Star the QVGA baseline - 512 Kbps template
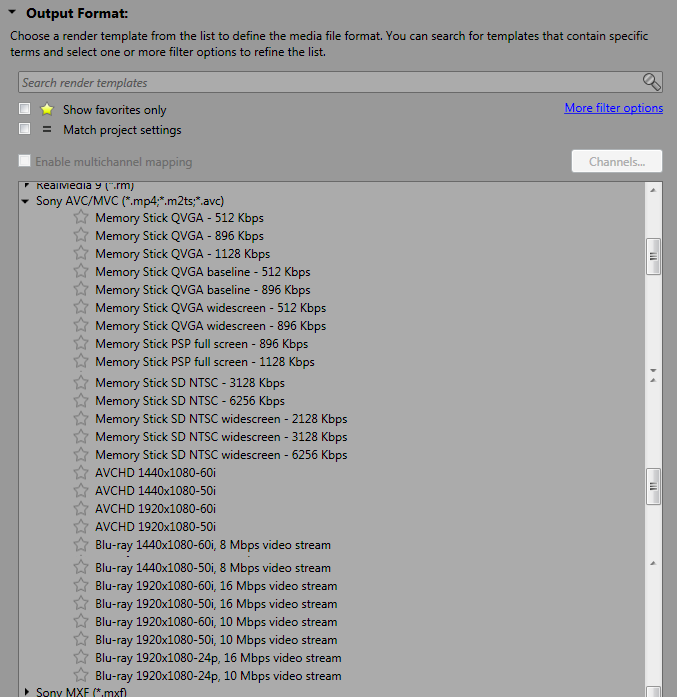This screenshot has height=697, width=677. pyautogui.click(x=81, y=271)
